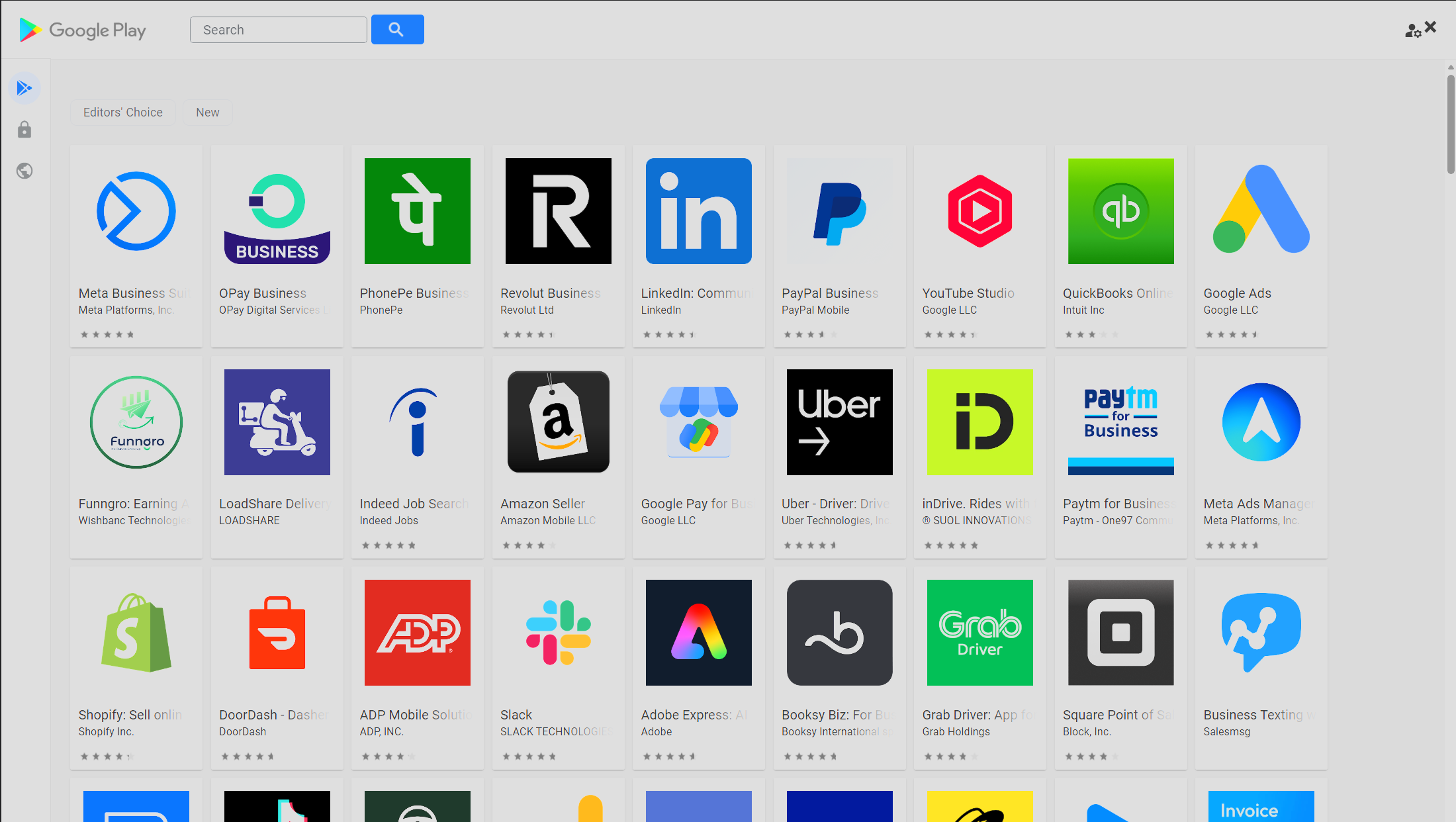Open the Shopify app icon
This screenshot has height=822, width=1456.
click(x=136, y=633)
